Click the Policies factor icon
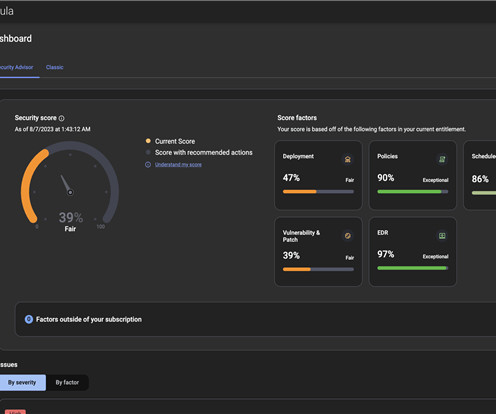Image resolution: width=496 pixels, height=414 pixels. pos(442,159)
